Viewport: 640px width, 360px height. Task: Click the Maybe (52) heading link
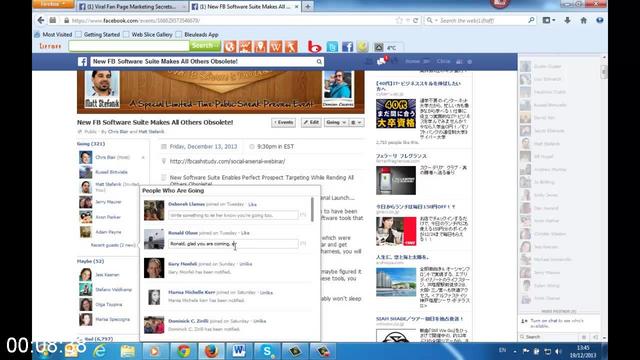tap(90, 261)
